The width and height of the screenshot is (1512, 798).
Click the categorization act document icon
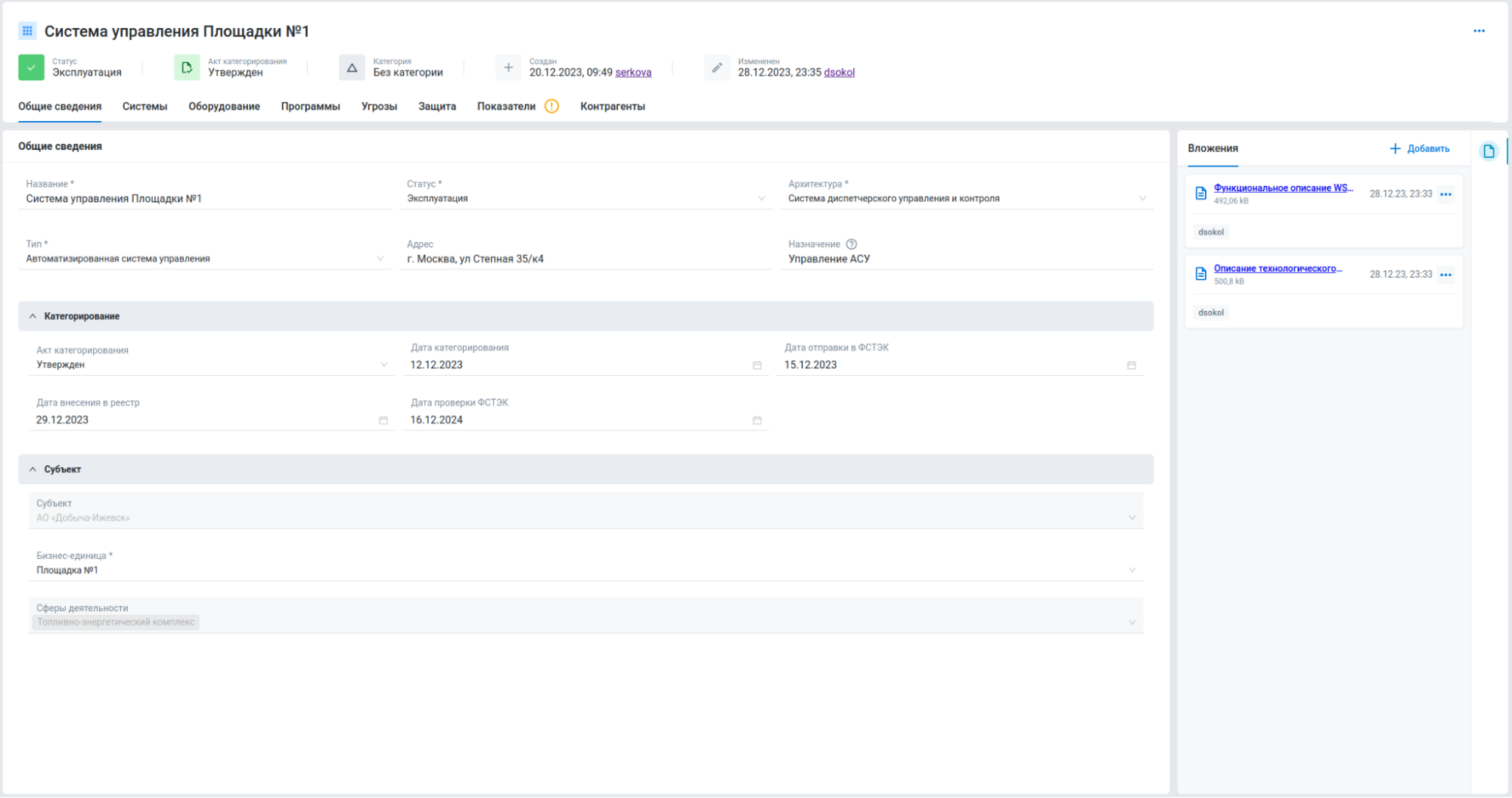[187, 67]
